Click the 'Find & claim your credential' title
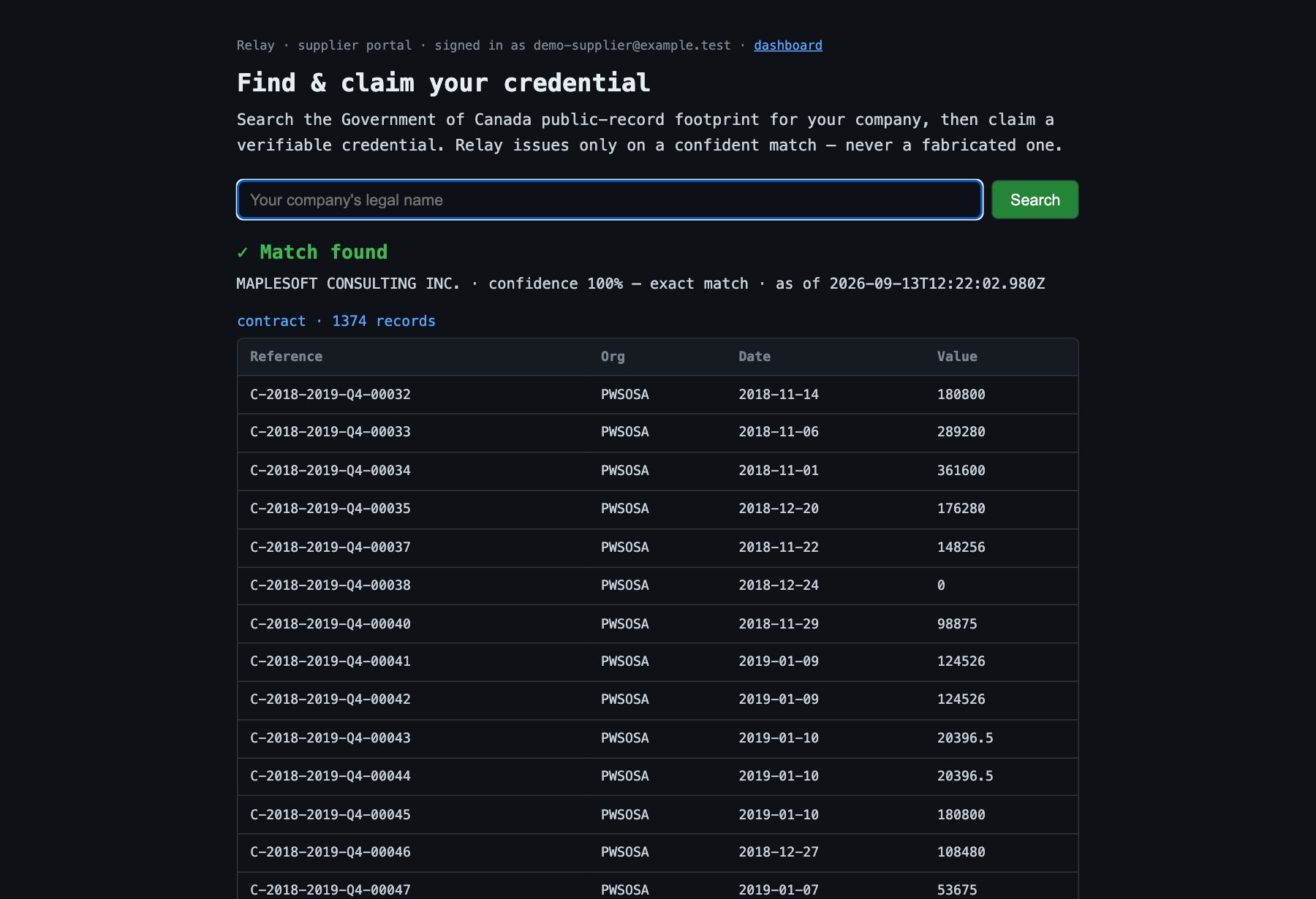This screenshot has width=1316, height=899. click(x=444, y=83)
